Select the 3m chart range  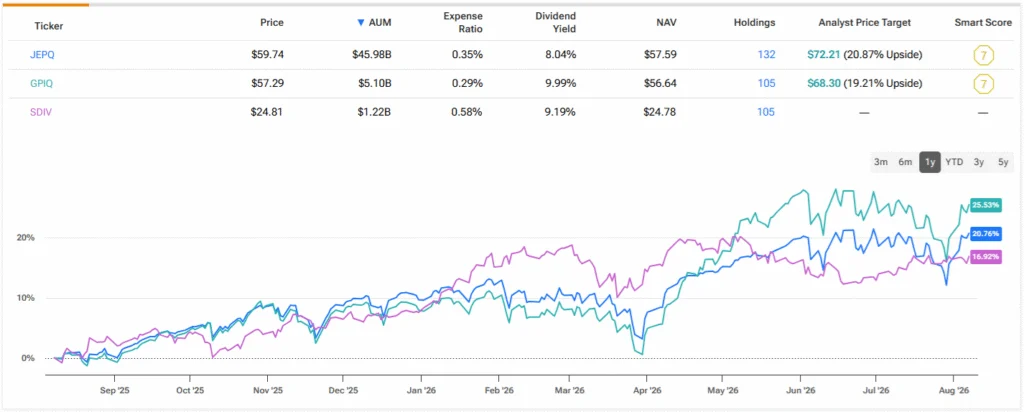coord(881,162)
